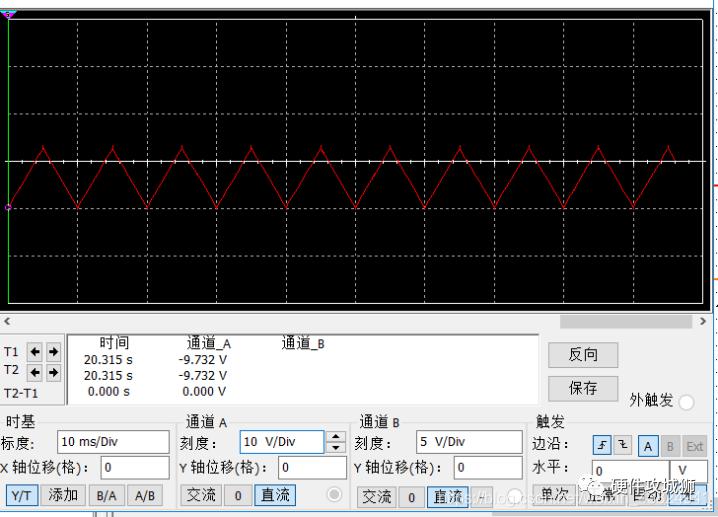This screenshot has width=718, height=517.
Task: Set Channel B coupling to 0 (ground)
Action: tap(411, 497)
